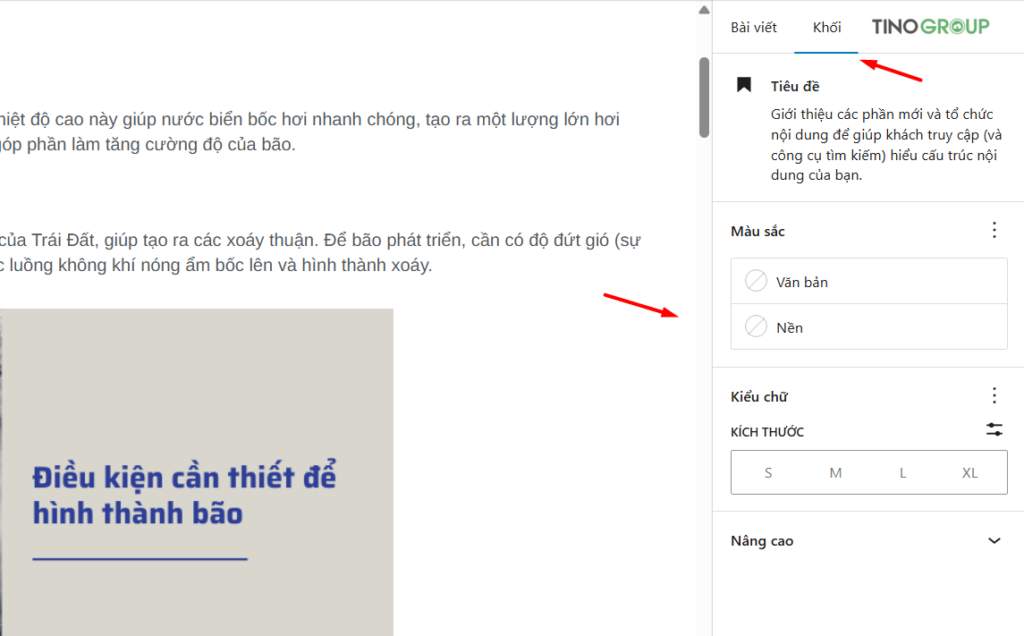Click the KÍCH THƯỚC label
Image resolution: width=1024 pixels, height=636 pixels.
click(767, 432)
